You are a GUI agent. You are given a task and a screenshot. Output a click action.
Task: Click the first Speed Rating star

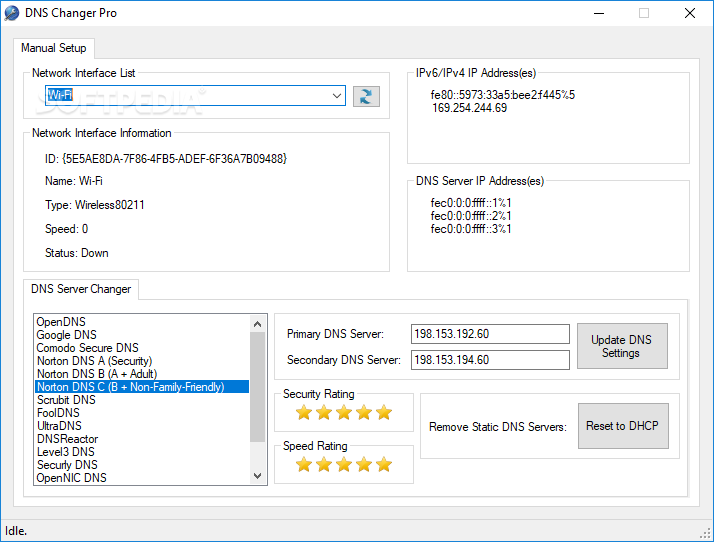(304, 465)
